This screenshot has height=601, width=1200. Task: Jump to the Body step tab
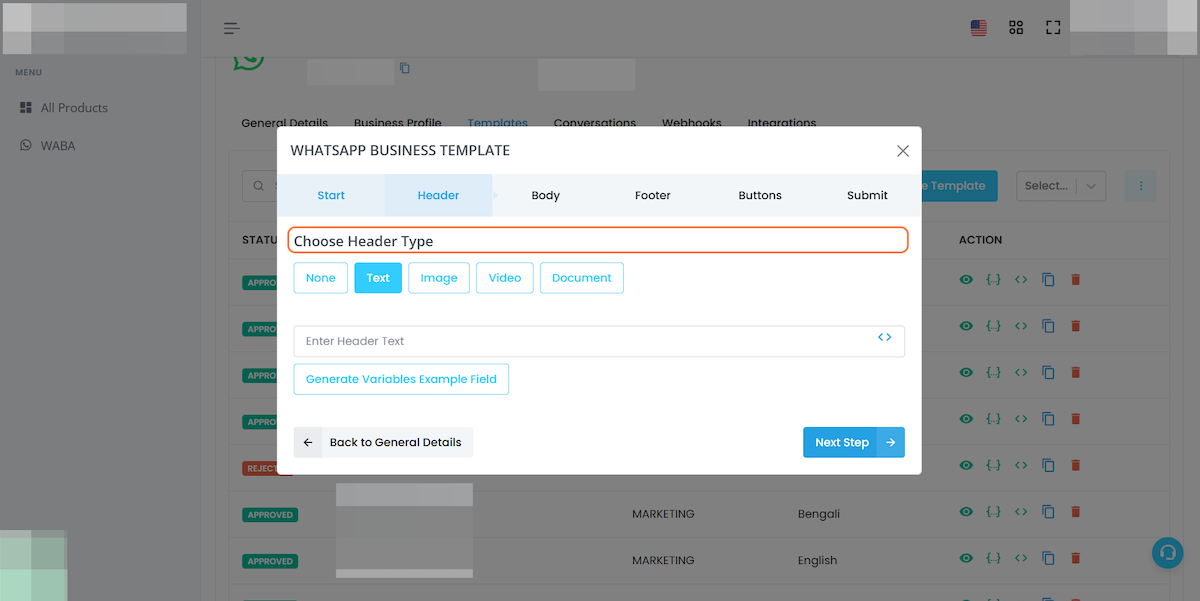click(x=546, y=195)
